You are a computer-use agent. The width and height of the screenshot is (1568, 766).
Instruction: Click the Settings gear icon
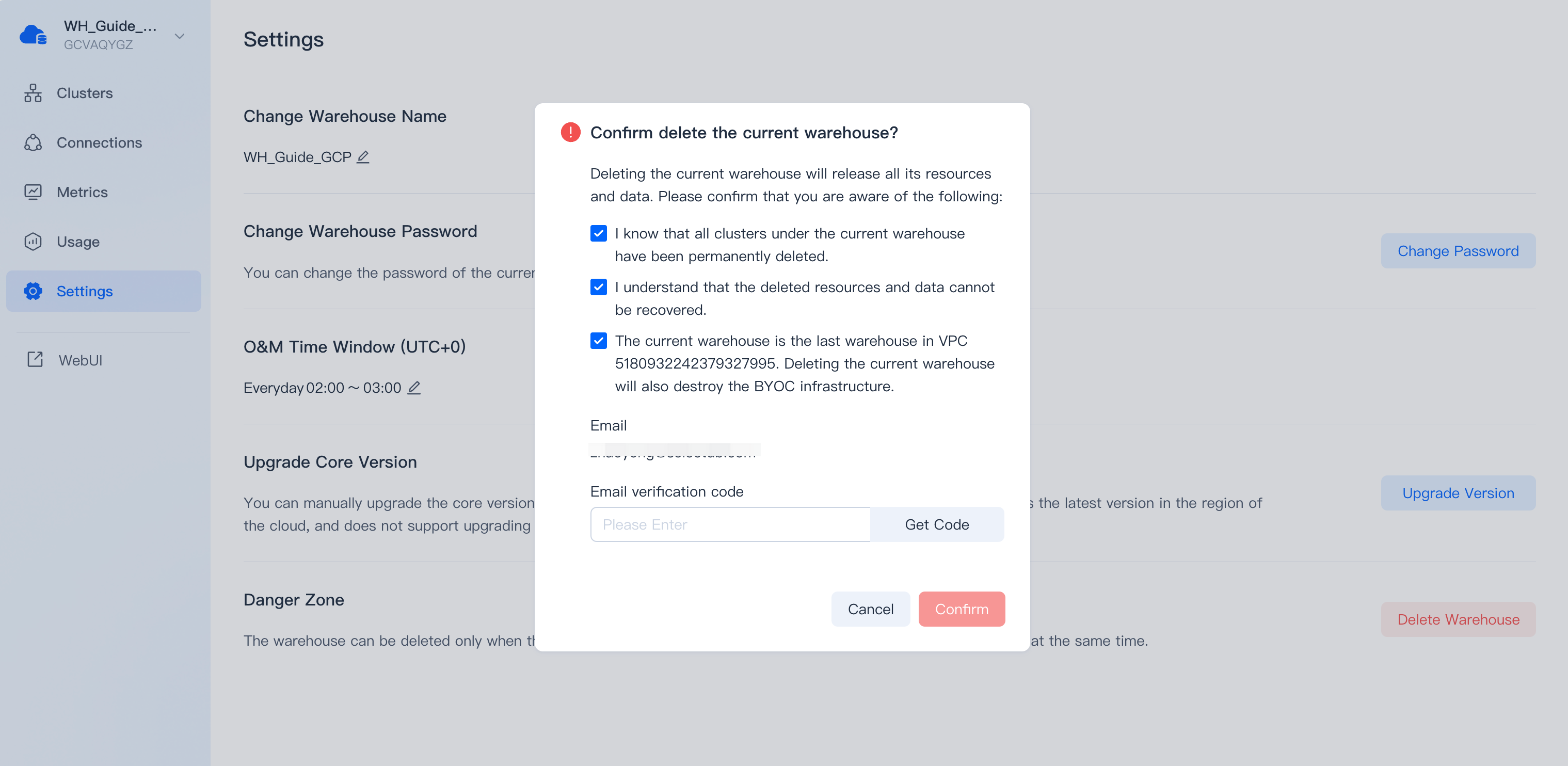[x=33, y=291]
